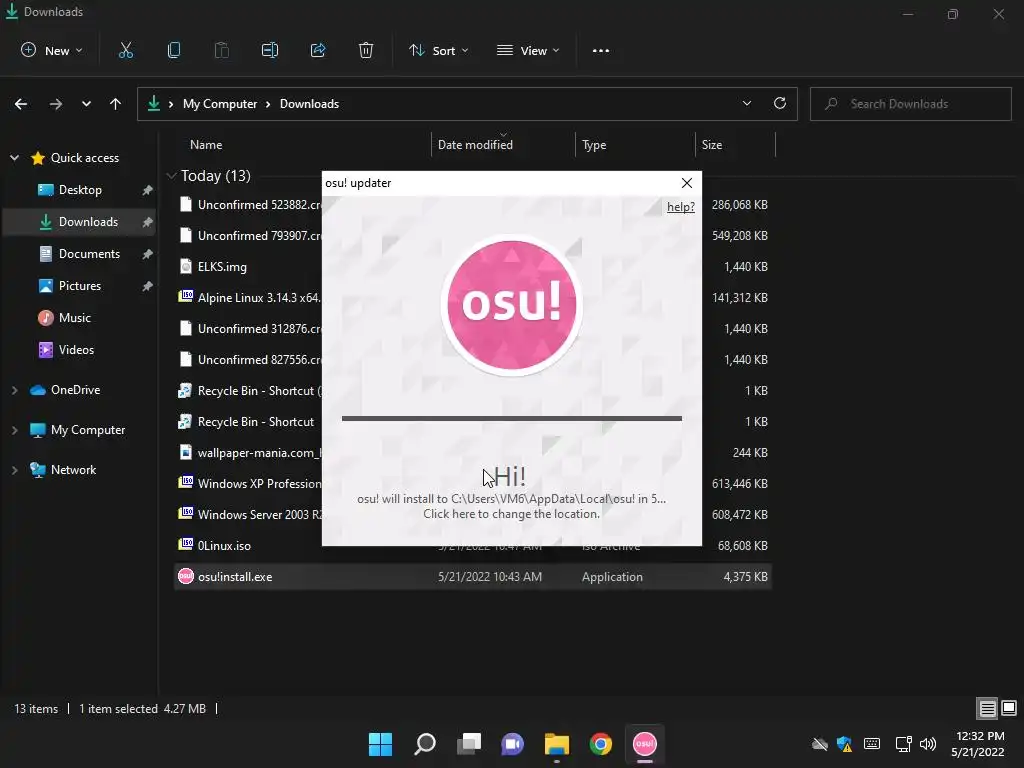Refresh the Downloads folder view
The width and height of the screenshot is (1024, 768).
[x=780, y=103]
